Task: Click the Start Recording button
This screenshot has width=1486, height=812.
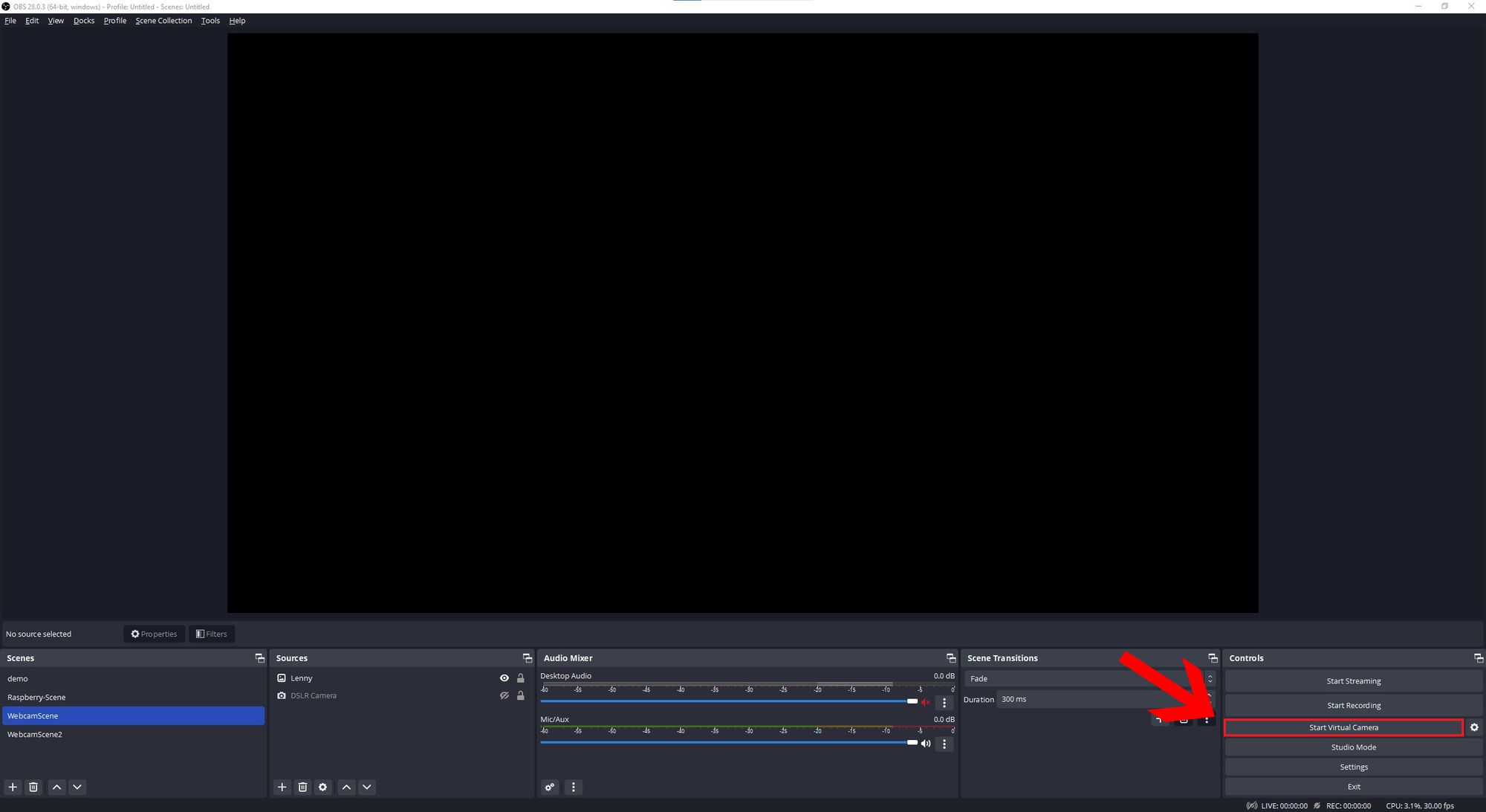Action: point(1353,705)
